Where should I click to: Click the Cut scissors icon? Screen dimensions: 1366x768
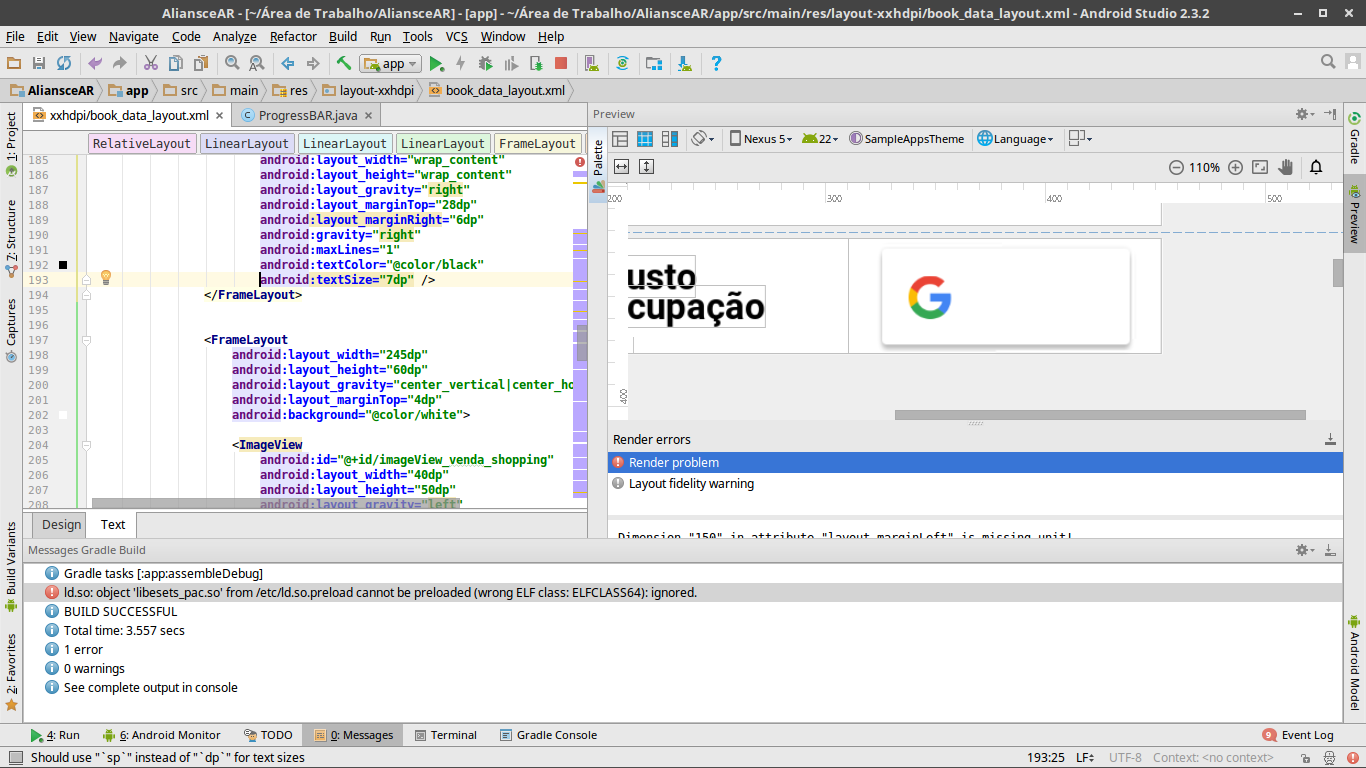(151, 63)
